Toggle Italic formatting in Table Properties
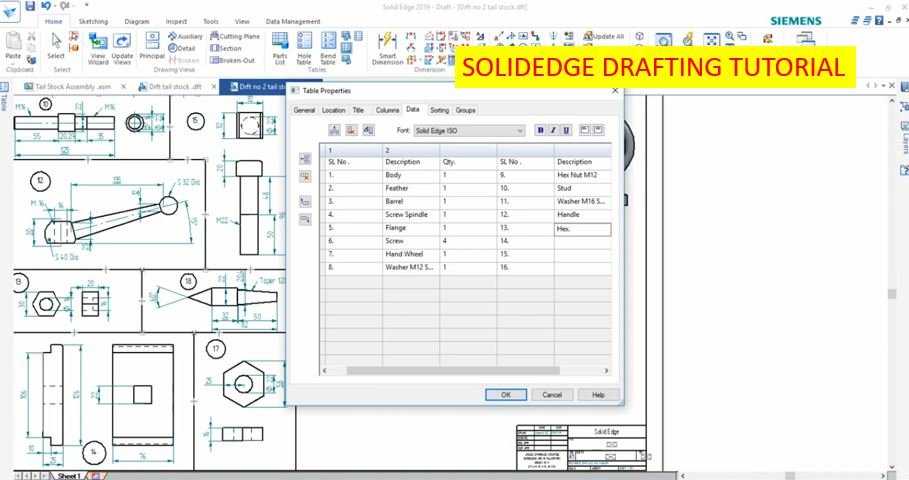The image size is (909, 480). (554, 130)
